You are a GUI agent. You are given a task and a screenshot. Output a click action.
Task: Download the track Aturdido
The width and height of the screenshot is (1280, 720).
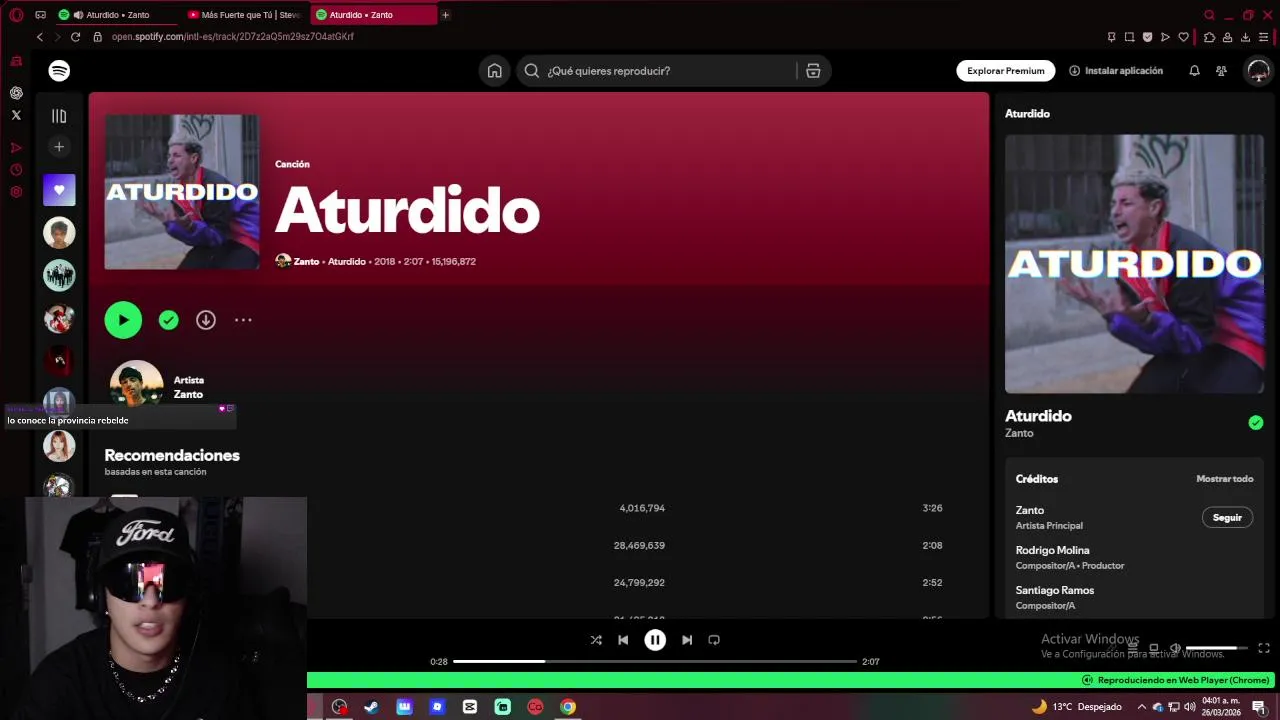pyautogui.click(x=205, y=320)
